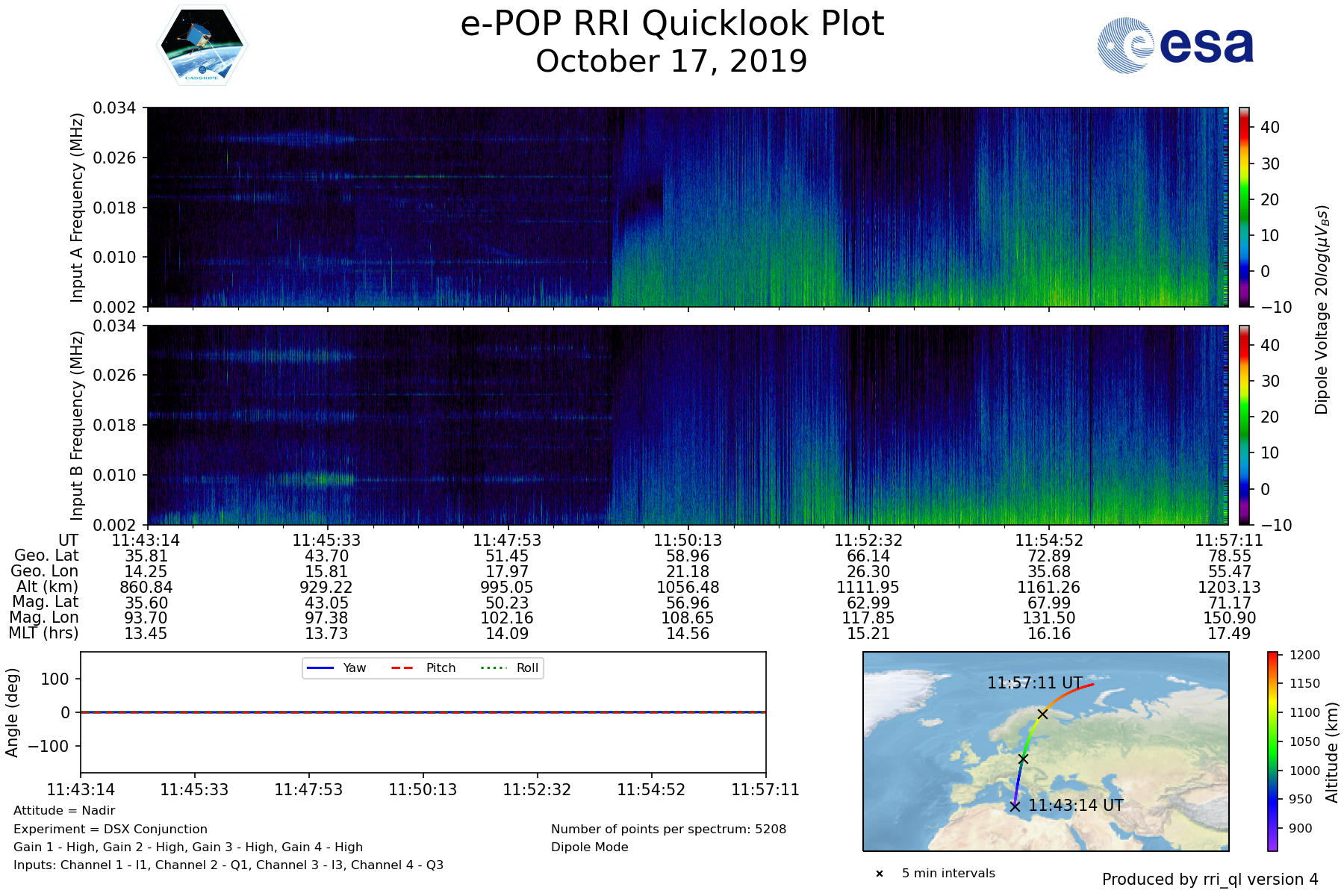Click the 'e-POP RRI Quicklook Plot' title

(672, 24)
